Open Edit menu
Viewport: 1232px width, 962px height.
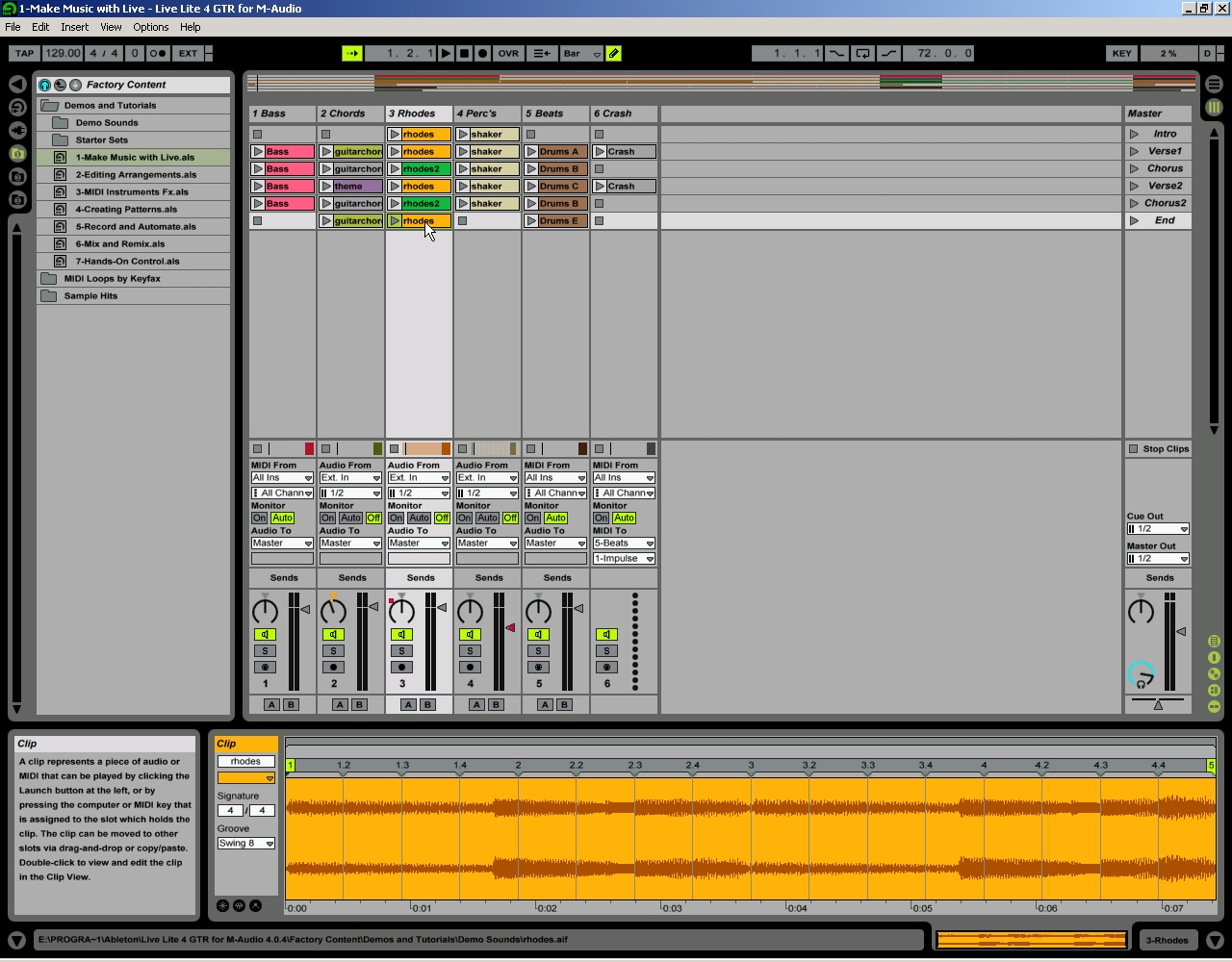click(x=40, y=27)
